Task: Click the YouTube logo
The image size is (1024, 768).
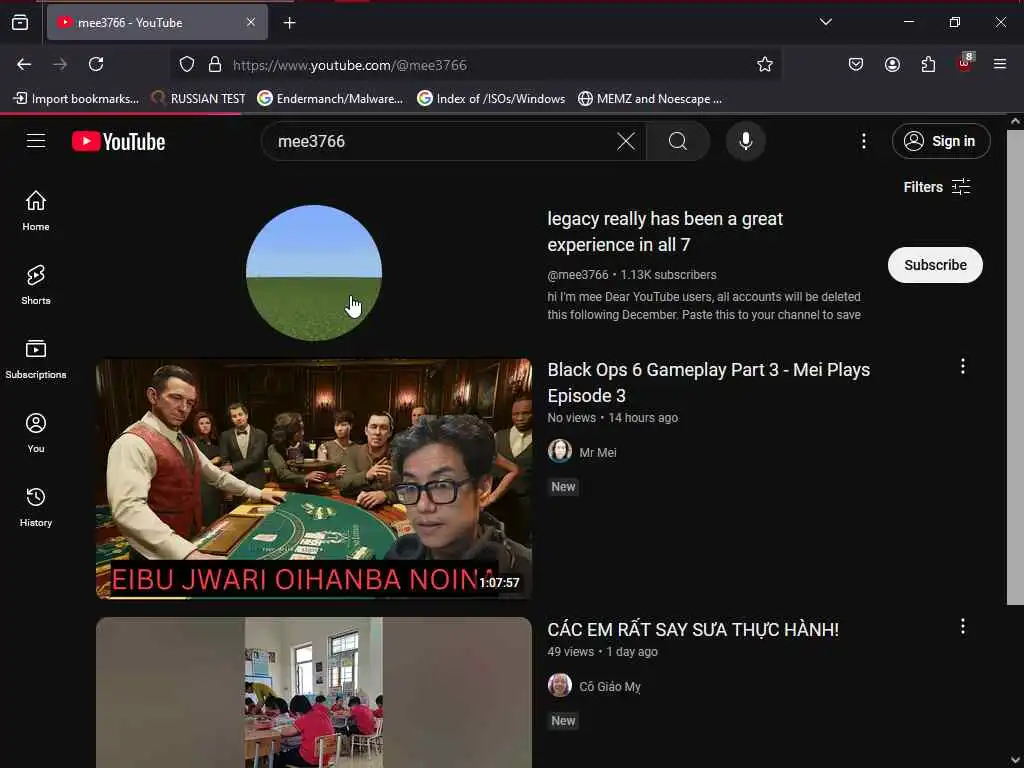Action: click(x=118, y=141)
